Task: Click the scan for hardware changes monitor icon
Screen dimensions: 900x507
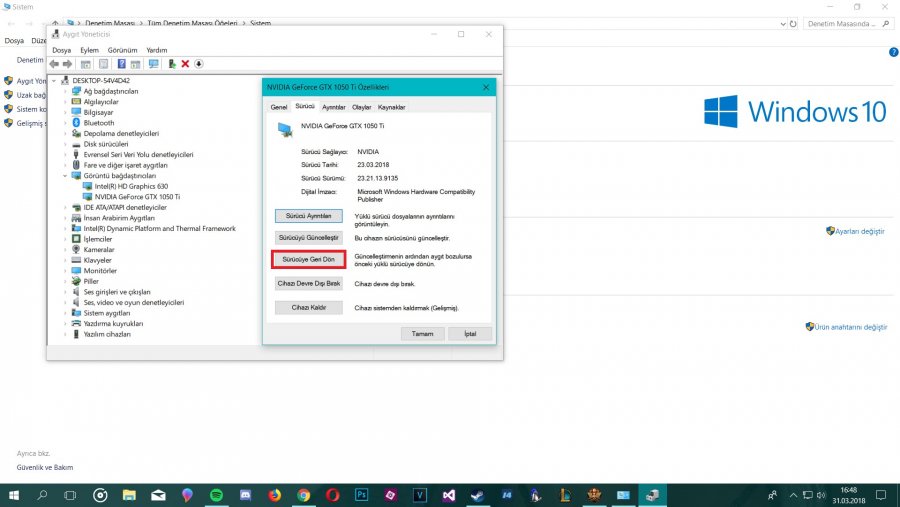Action: pos(153,64)
